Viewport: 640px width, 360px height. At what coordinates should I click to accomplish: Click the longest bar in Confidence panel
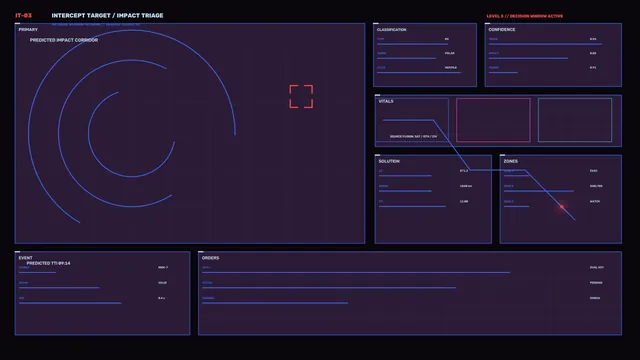tap(545, 44)
